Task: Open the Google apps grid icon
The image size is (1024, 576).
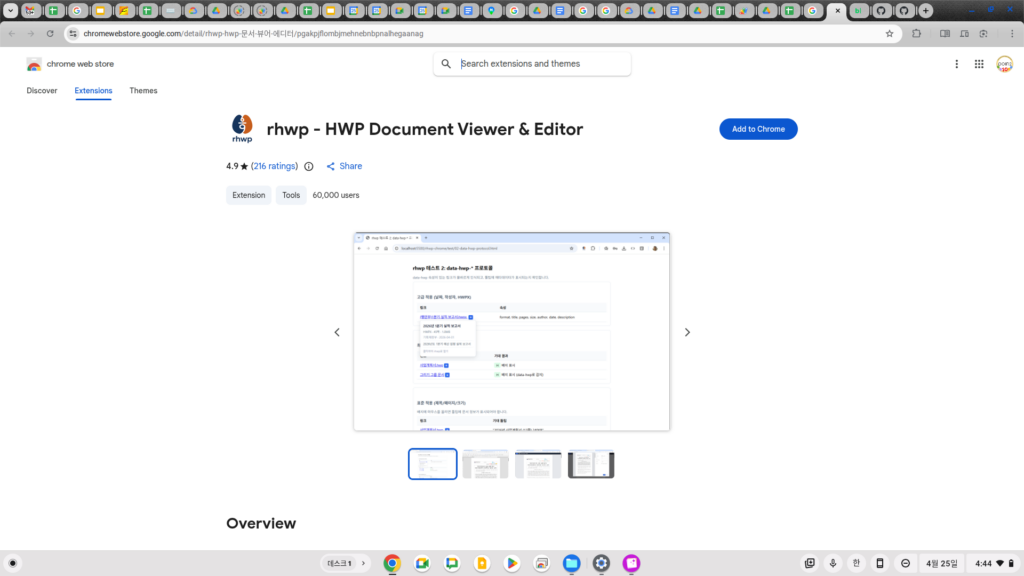Action: pos(979,64)
